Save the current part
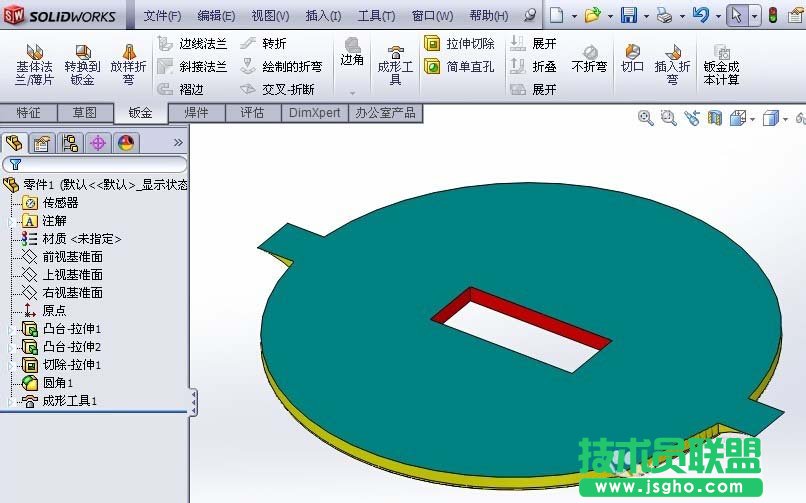The height and width of the screenshot is (503, 806). click(x=629, y=15)
